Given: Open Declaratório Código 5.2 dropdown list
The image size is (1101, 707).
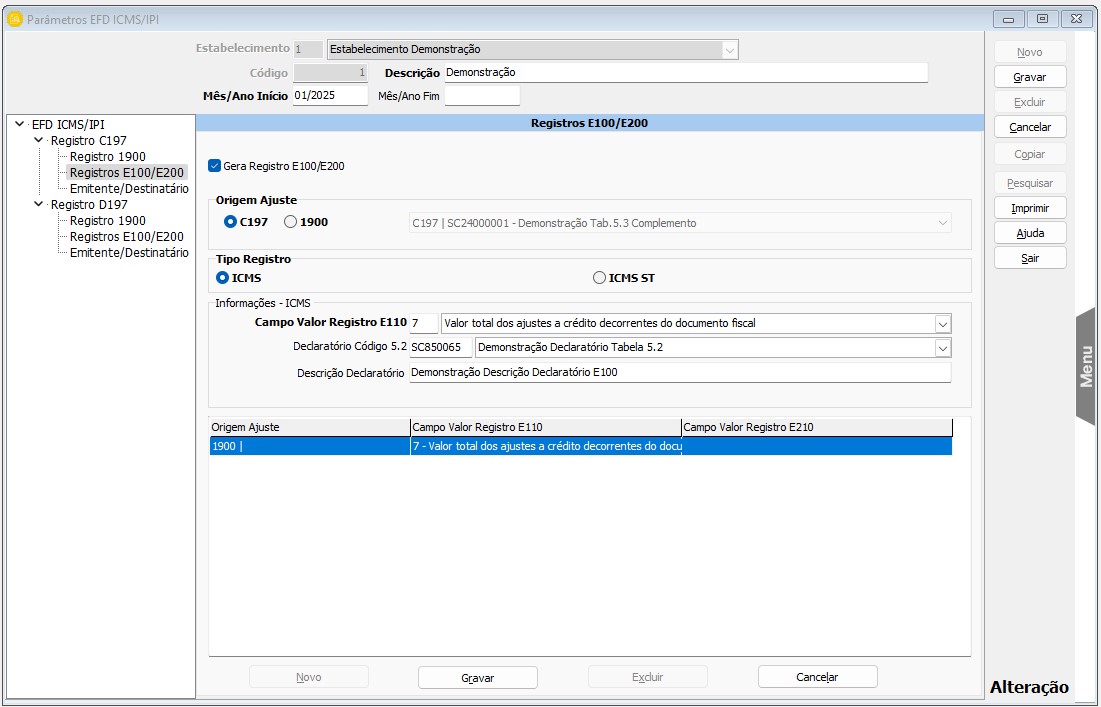Looking at the screenshot, I should click(x=942, y=347).
